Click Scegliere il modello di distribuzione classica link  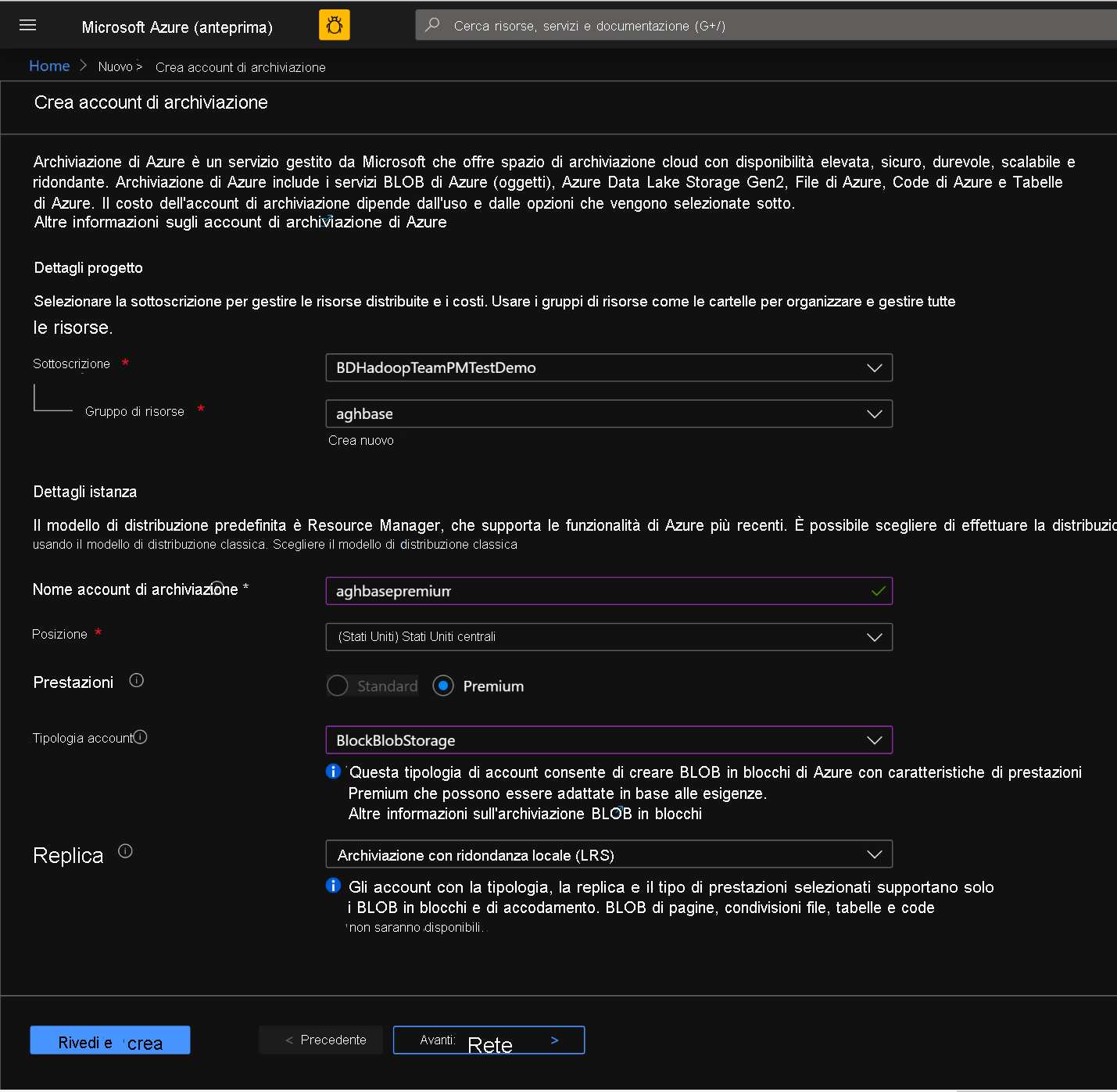click(x=395, y=545)
